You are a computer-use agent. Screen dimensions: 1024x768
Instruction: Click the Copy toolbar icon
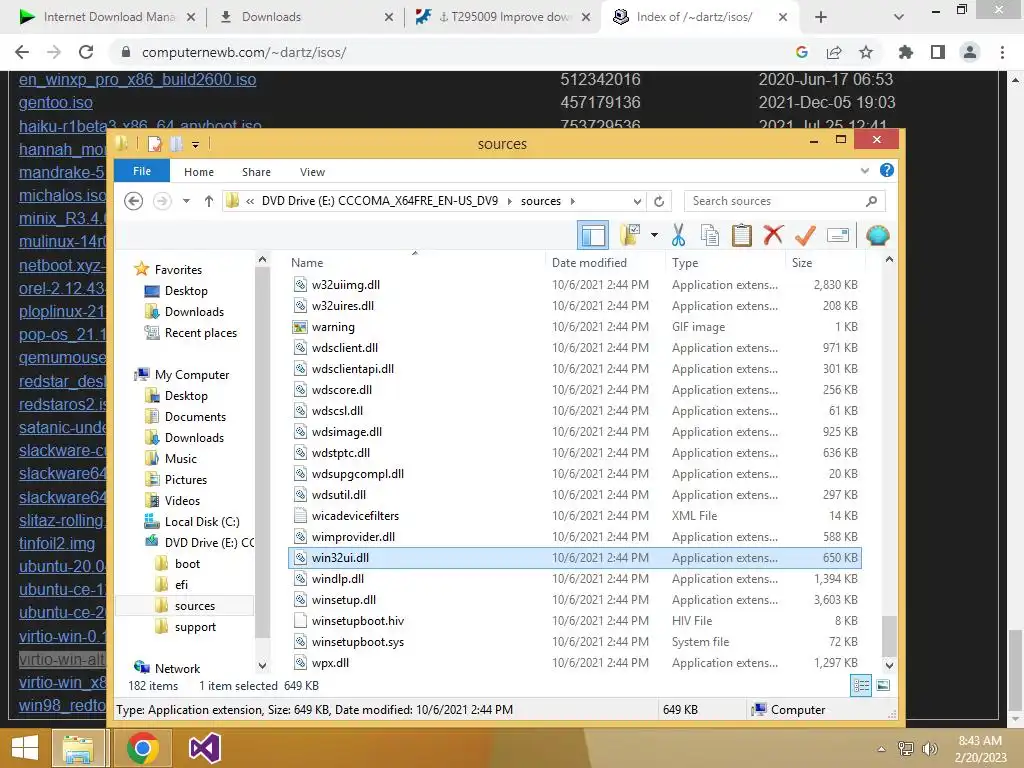(710, 235)
